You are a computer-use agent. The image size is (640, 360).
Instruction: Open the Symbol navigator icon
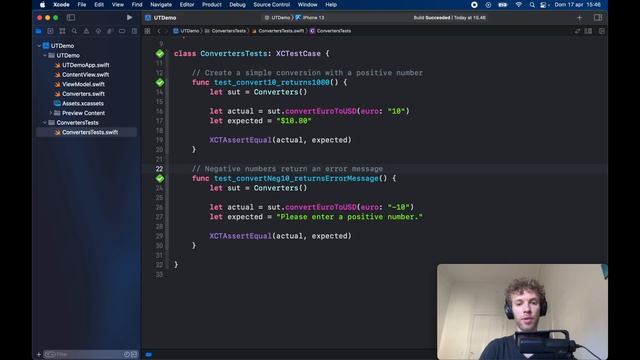pos(62,31)
